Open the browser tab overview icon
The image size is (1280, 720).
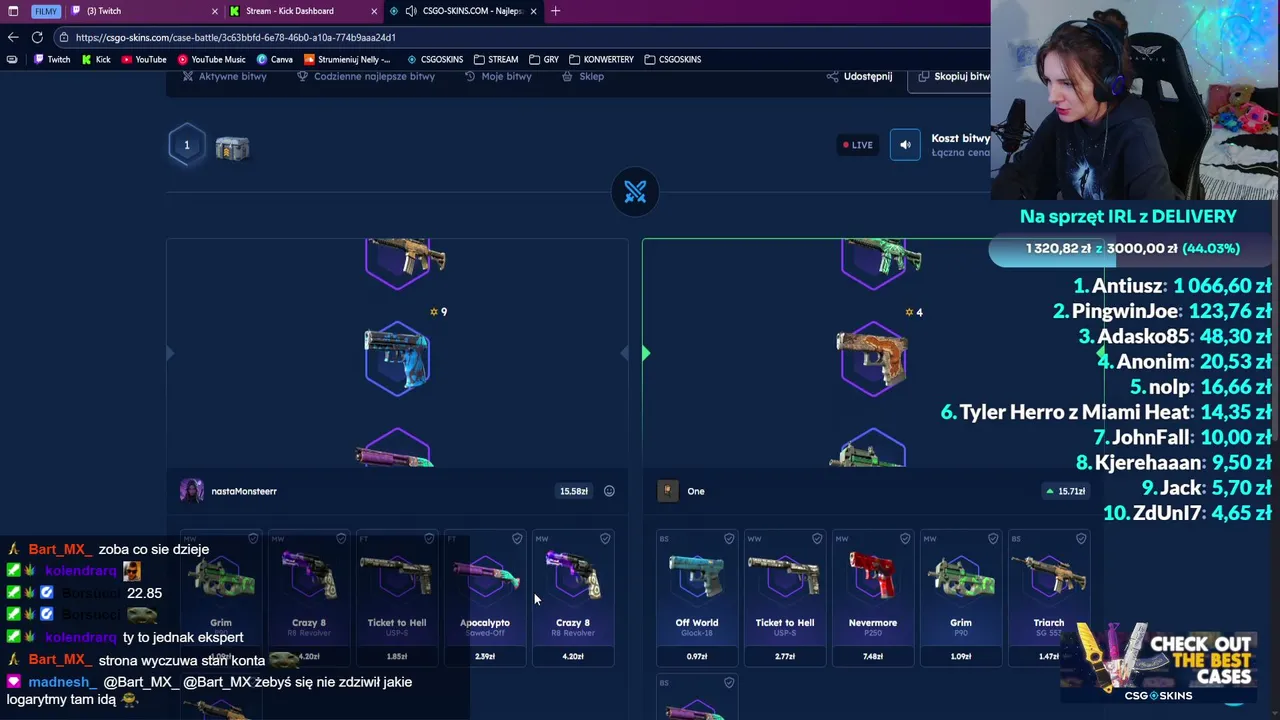click(13, 11)
